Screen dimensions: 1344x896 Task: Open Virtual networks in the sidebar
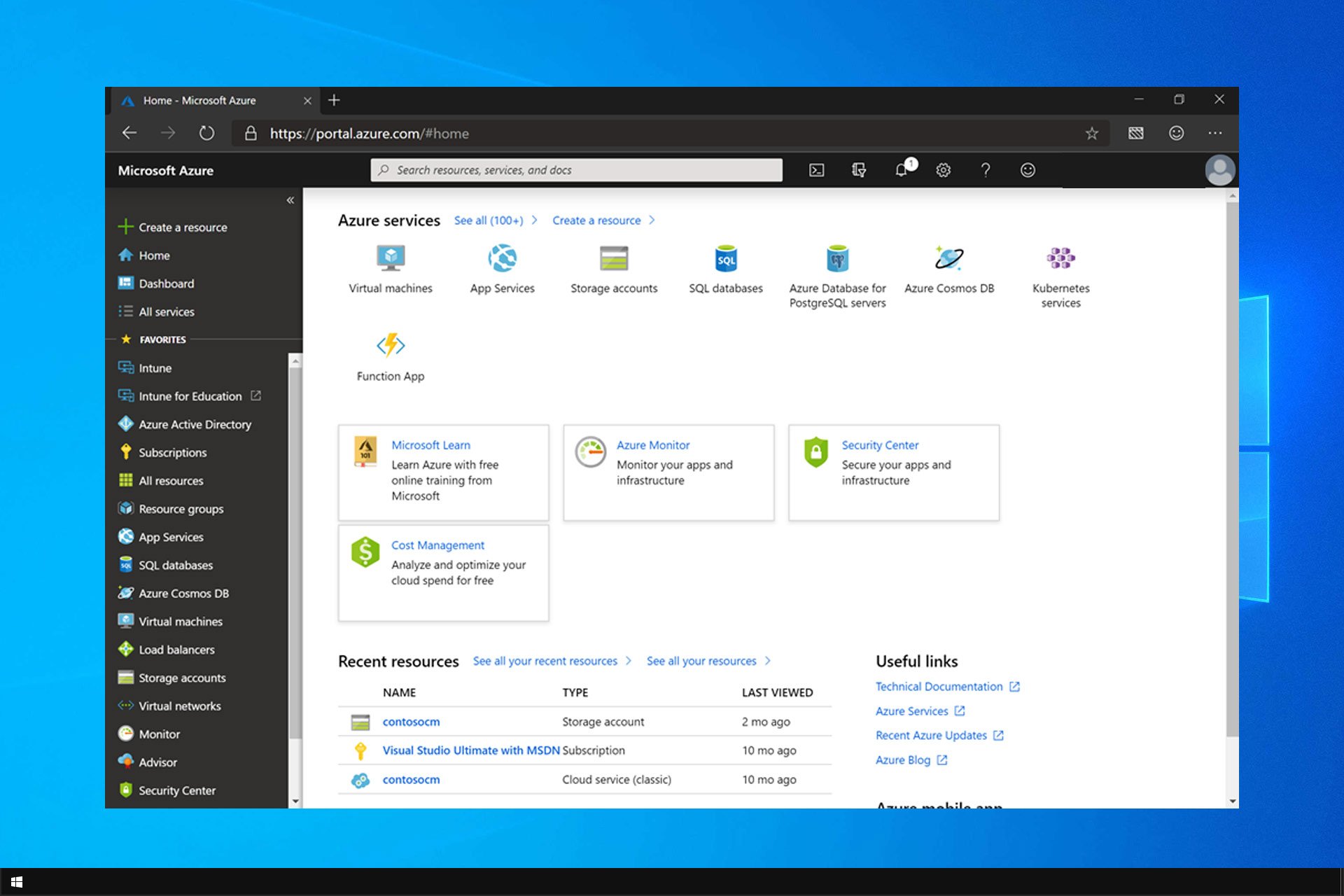(169, 706)
